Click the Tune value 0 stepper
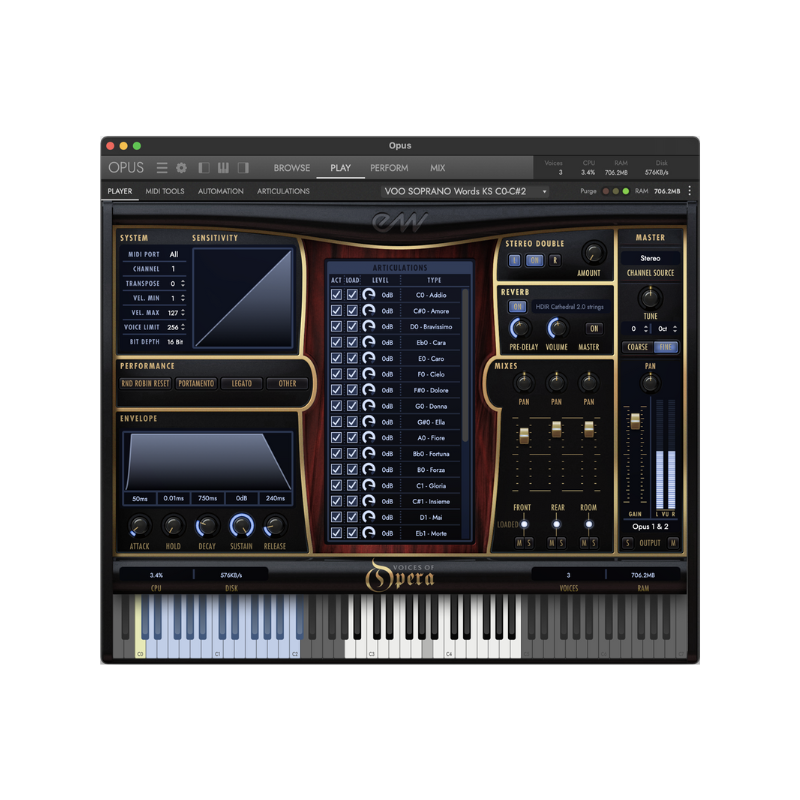This screenshot has width=800, height=800. [646, 329]
